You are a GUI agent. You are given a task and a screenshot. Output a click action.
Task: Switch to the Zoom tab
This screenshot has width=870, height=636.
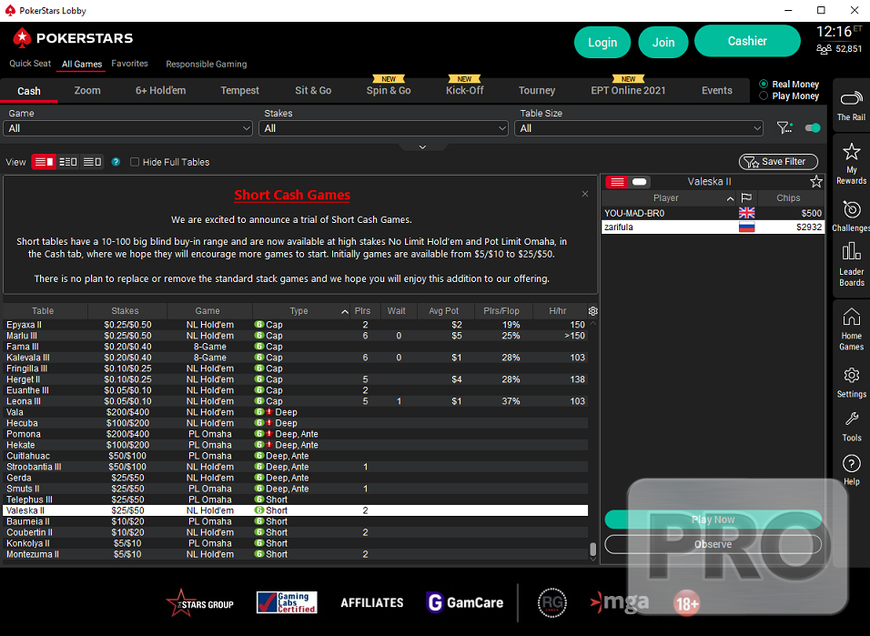click(88, 90)
